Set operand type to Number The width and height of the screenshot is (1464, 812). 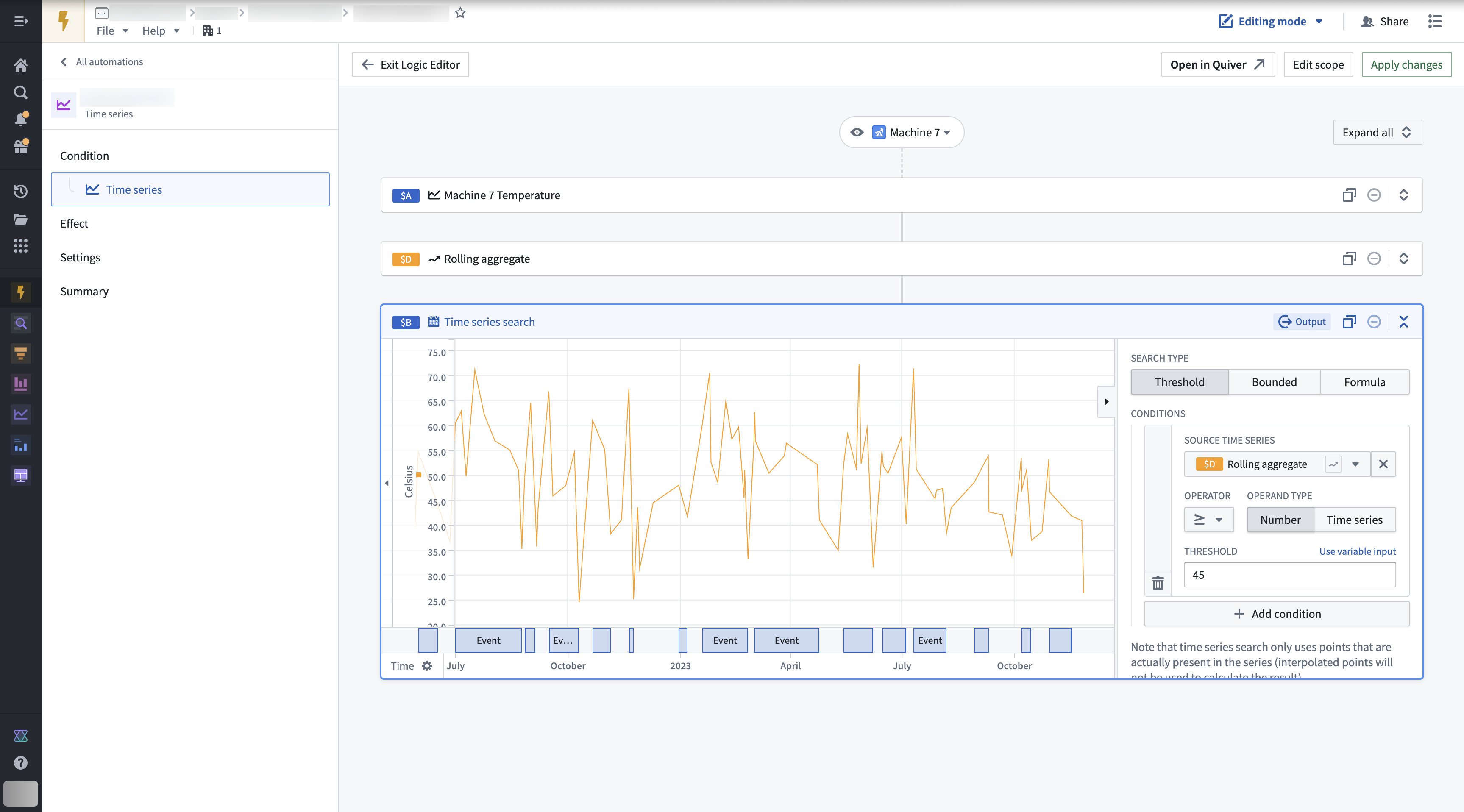[1280, 520]
